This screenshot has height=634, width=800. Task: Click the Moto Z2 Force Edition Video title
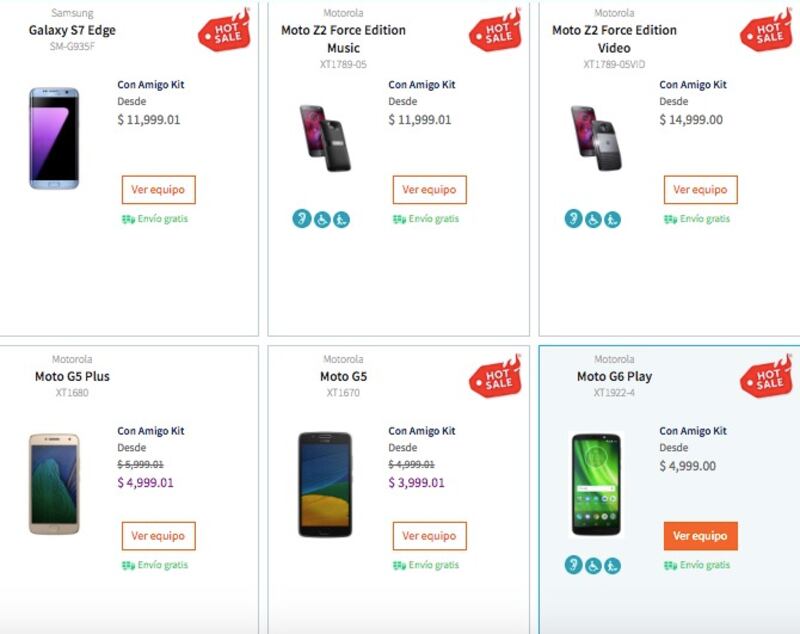pos(614,39)
